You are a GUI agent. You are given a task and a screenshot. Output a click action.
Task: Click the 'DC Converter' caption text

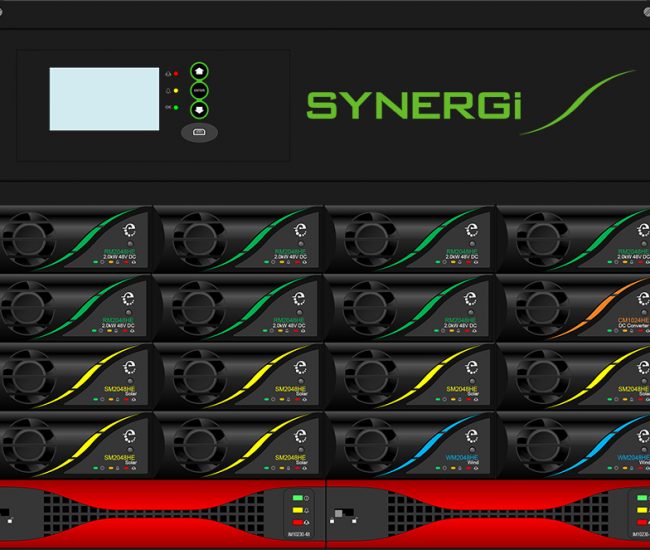634,325
